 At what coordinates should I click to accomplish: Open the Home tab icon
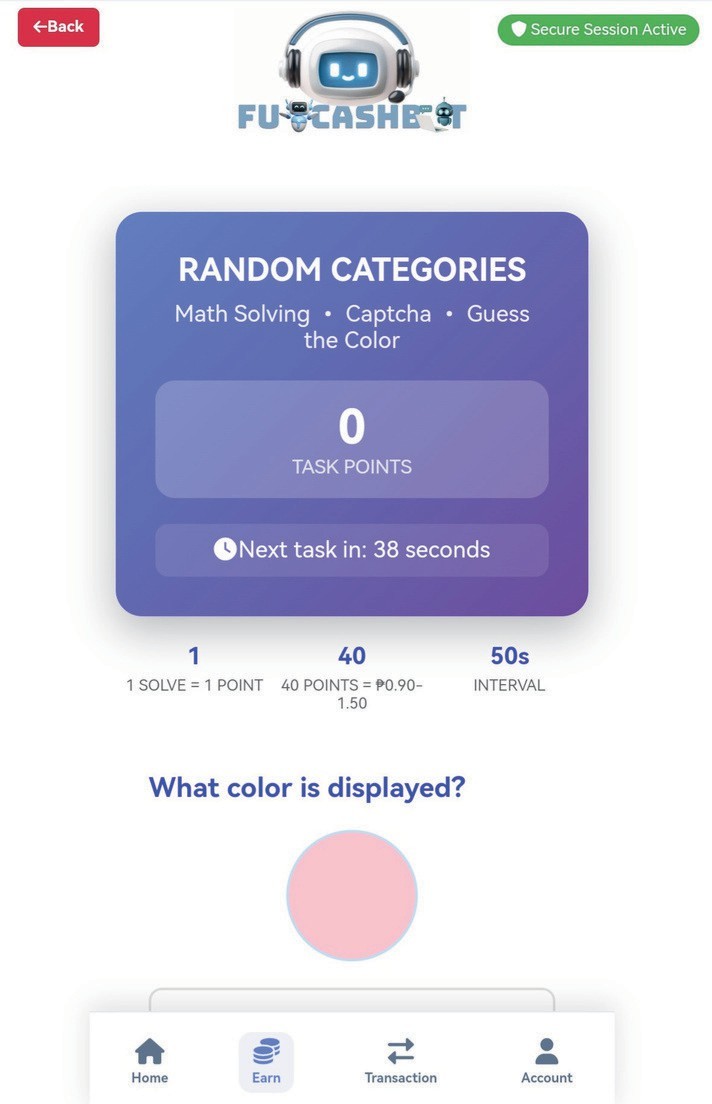point(150,1051)
